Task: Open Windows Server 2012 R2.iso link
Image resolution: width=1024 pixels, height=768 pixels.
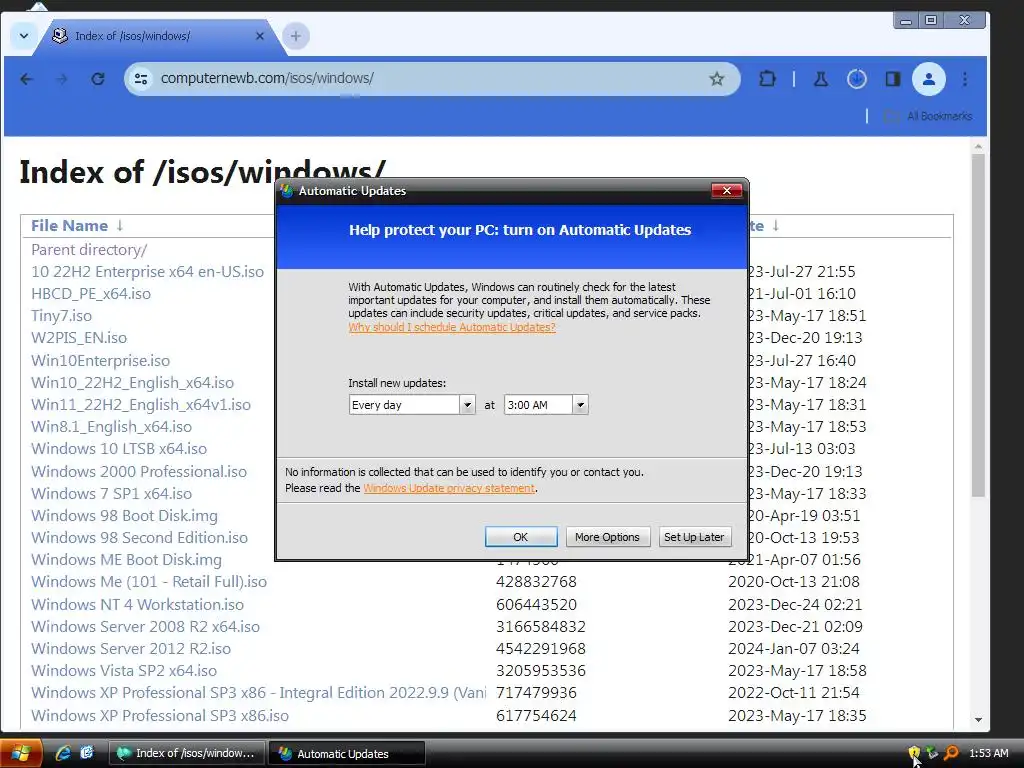Action: [131, 649]
